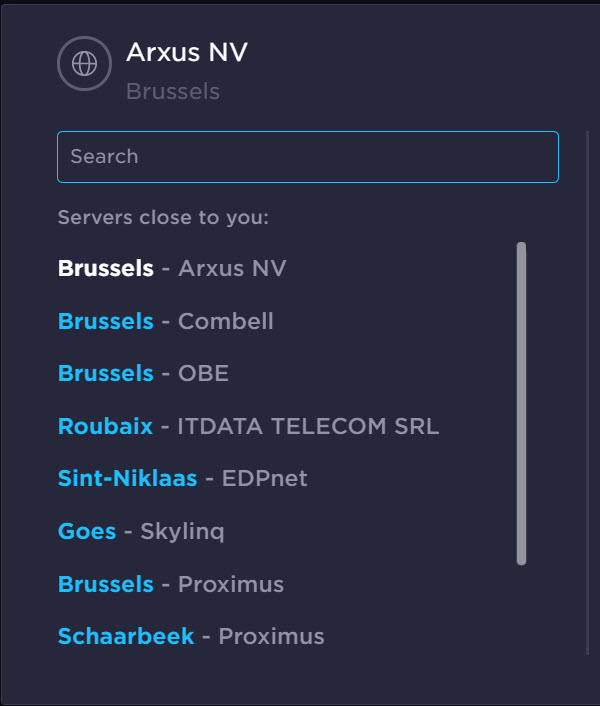Focus the server Search field
This screenshot has height=706, width=600.
coord(307,157)
